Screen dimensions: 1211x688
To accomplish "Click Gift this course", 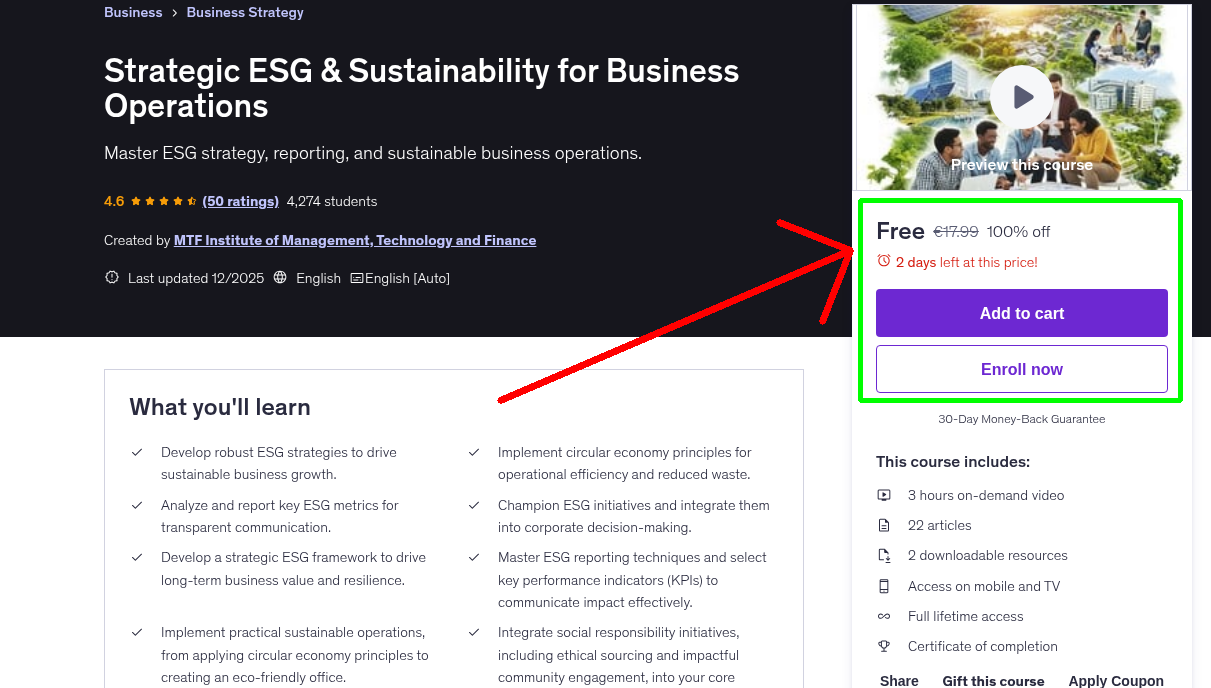I will point(993,680).
